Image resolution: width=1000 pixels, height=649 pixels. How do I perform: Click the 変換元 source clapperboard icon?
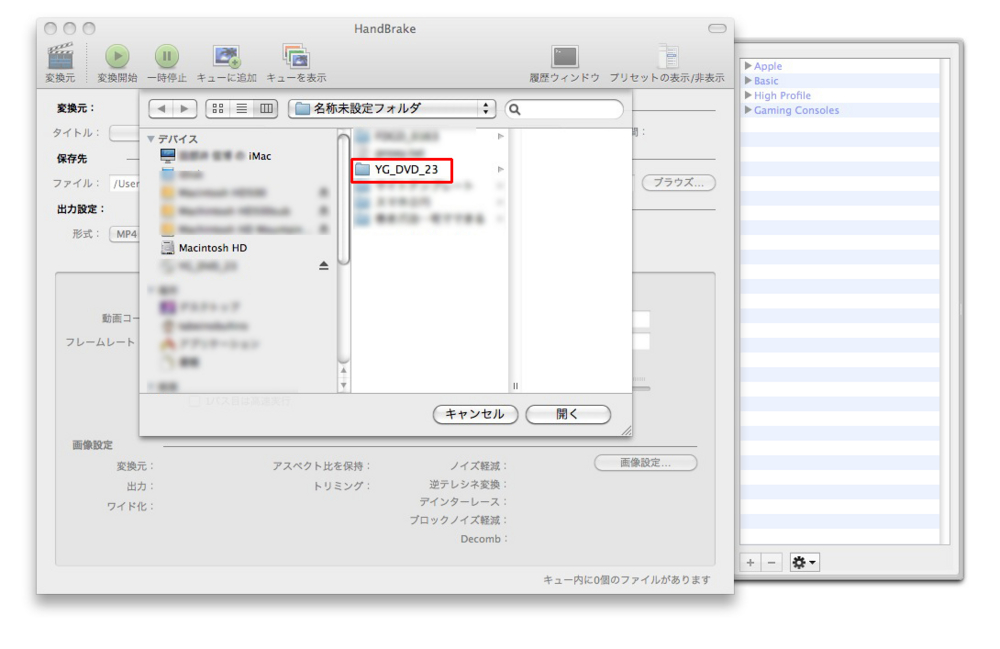pyautogui.click(x=61, y=56)
